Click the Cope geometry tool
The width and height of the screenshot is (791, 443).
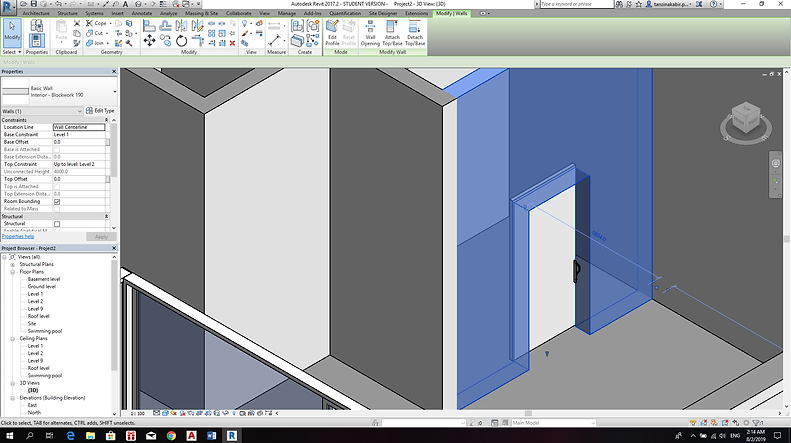pyautogui.click(x=98, y=23)
